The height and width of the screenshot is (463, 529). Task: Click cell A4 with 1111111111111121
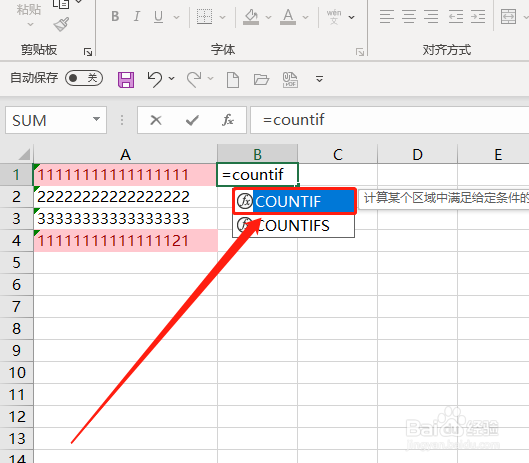126,241
